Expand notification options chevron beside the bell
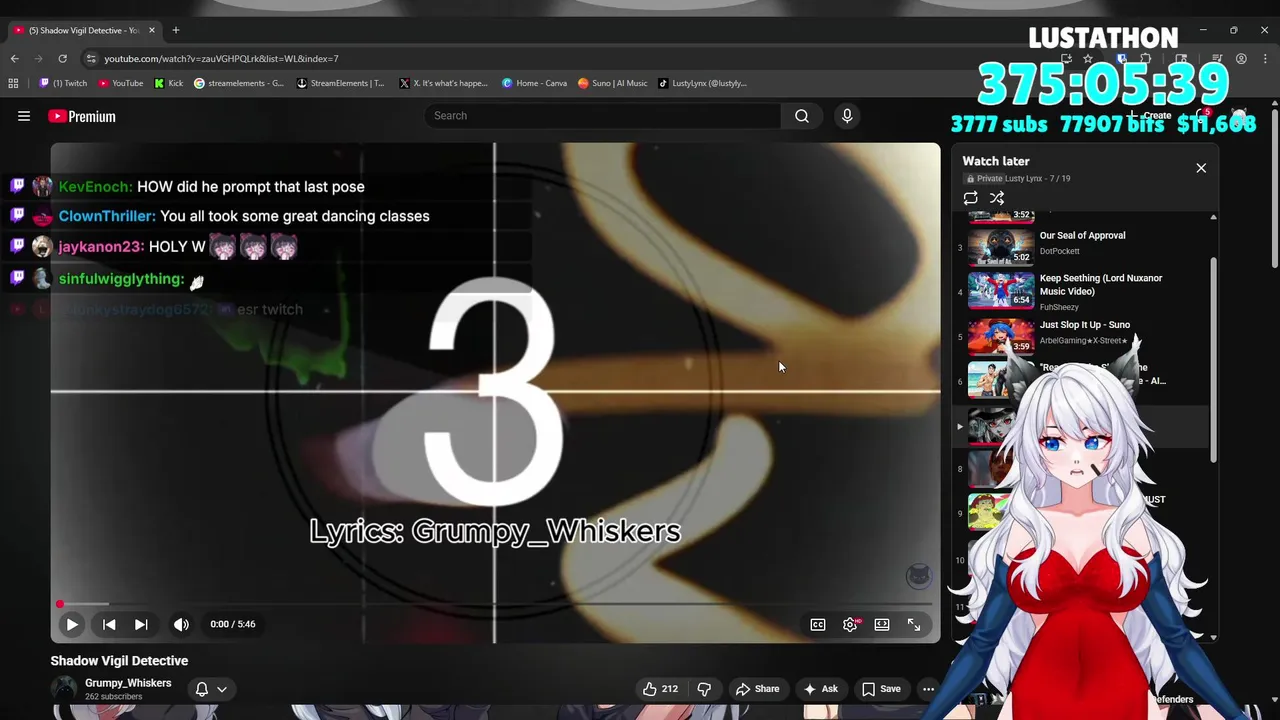 click(x=222, y=689)
